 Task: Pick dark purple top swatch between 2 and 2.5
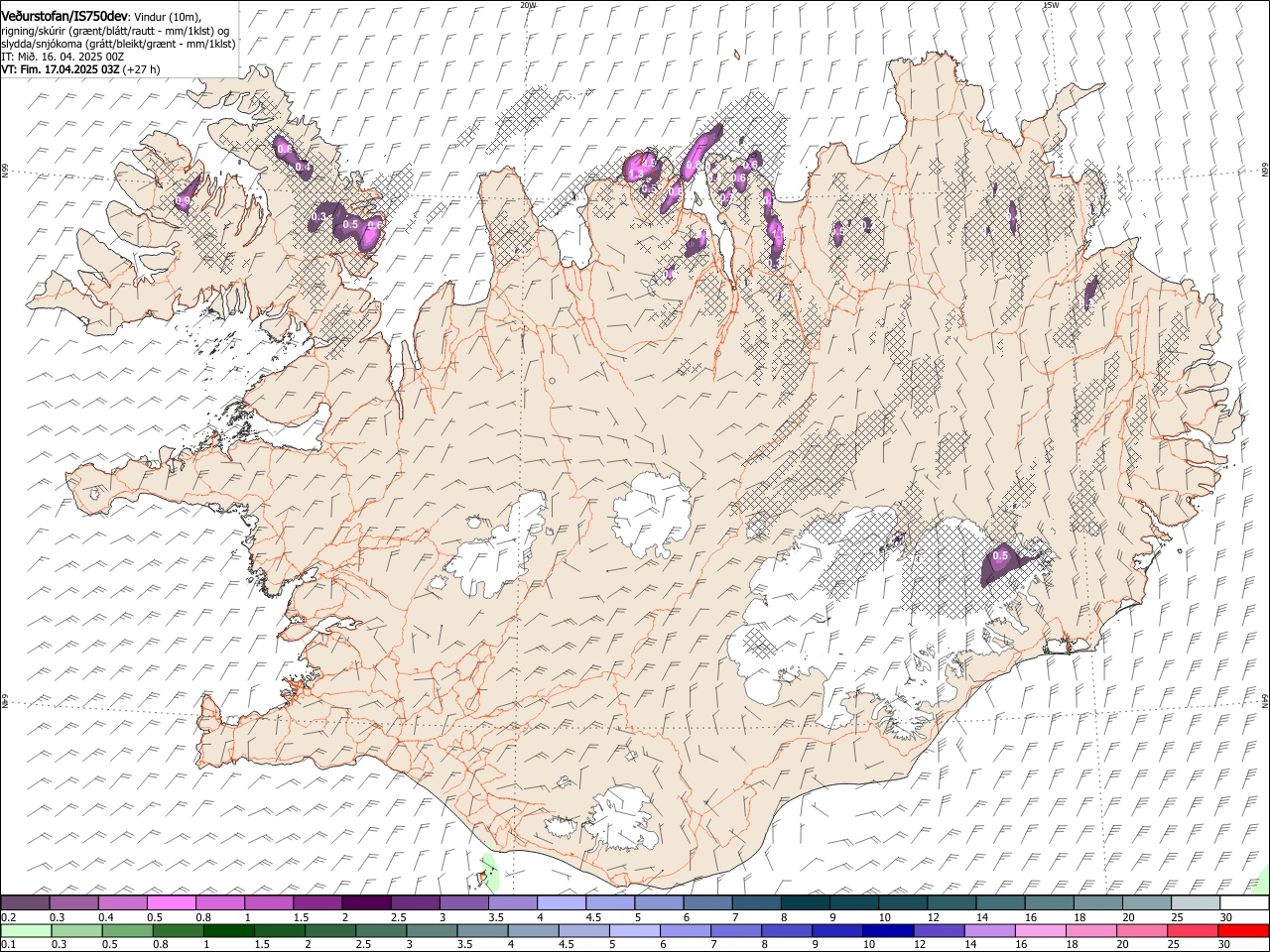click(366, 902)
